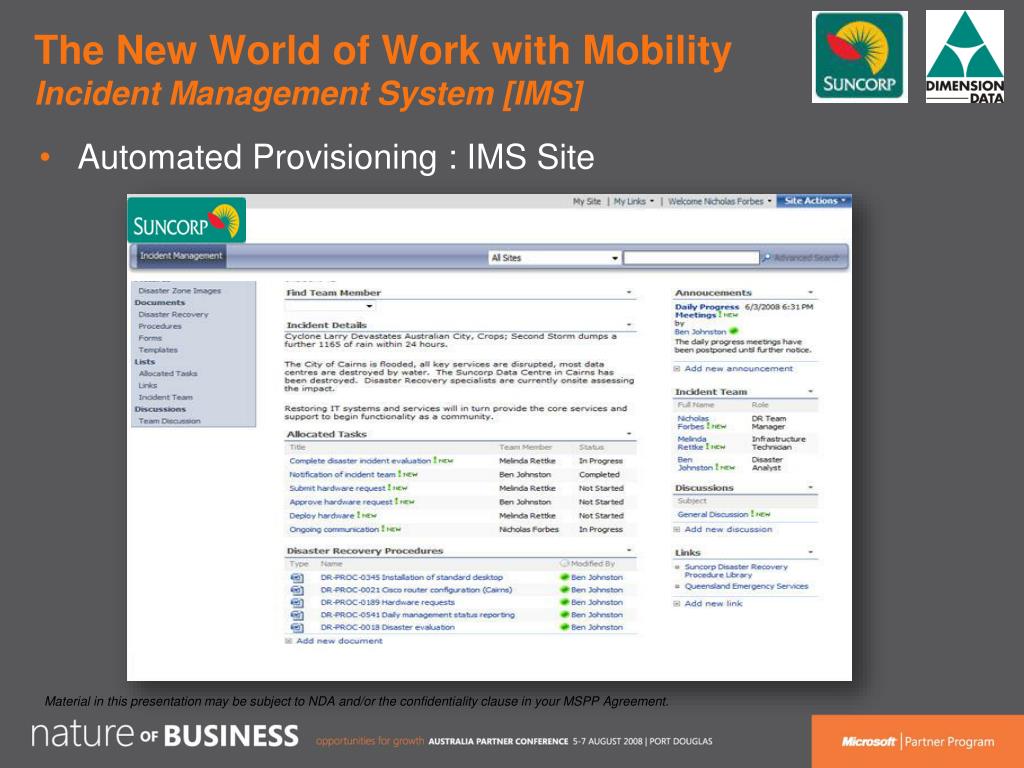This screenshot has height=768, width=1024.
Task: Open document icon for DR-PROC-0018 Disaster evaluation
Action: click(296, 627)
